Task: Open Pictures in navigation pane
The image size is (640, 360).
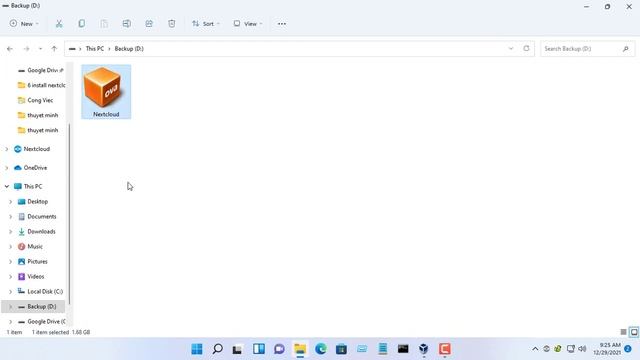Action: click(33, 262)
